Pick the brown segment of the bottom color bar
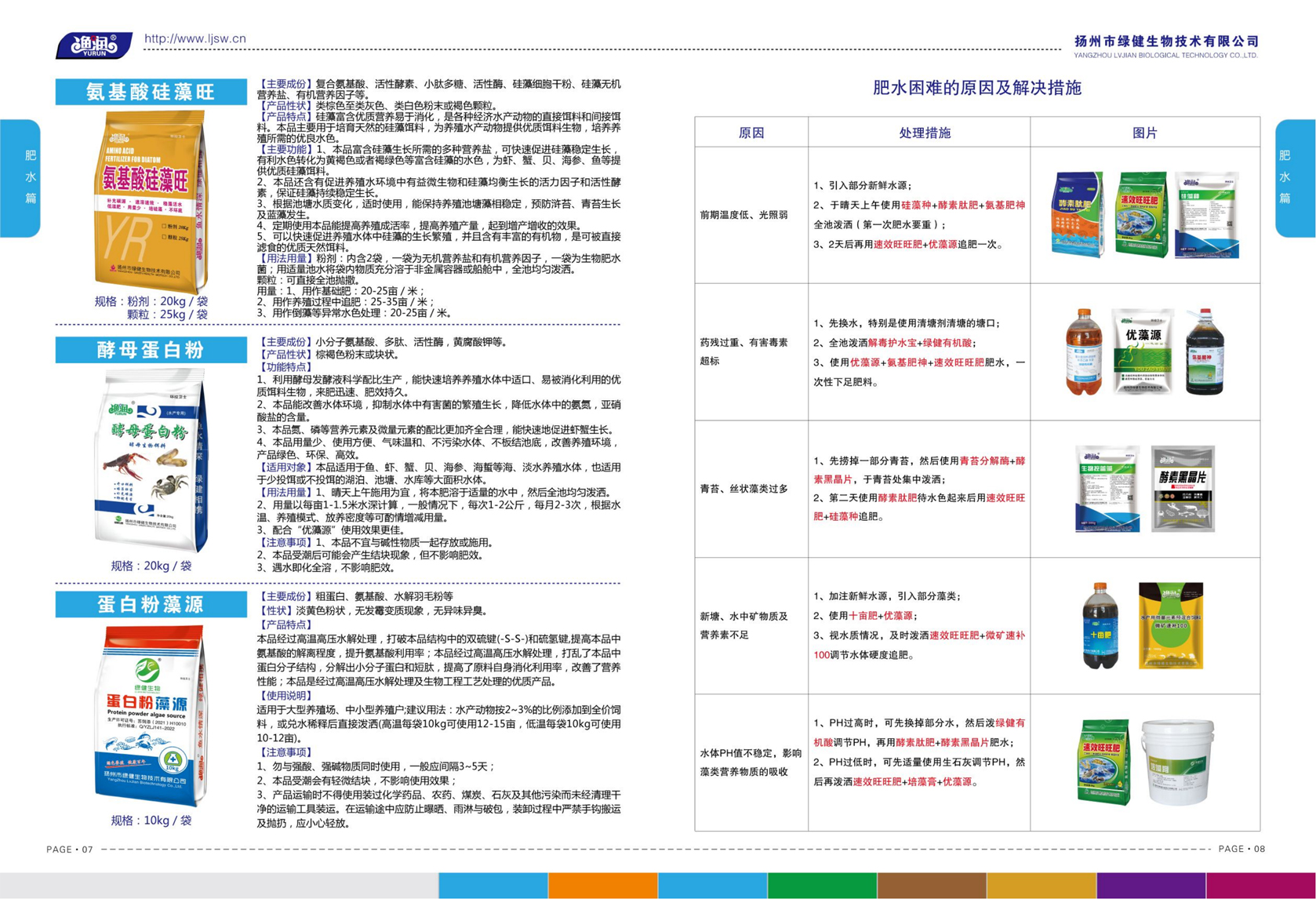The image size is (1316, 899). point(932,886)
